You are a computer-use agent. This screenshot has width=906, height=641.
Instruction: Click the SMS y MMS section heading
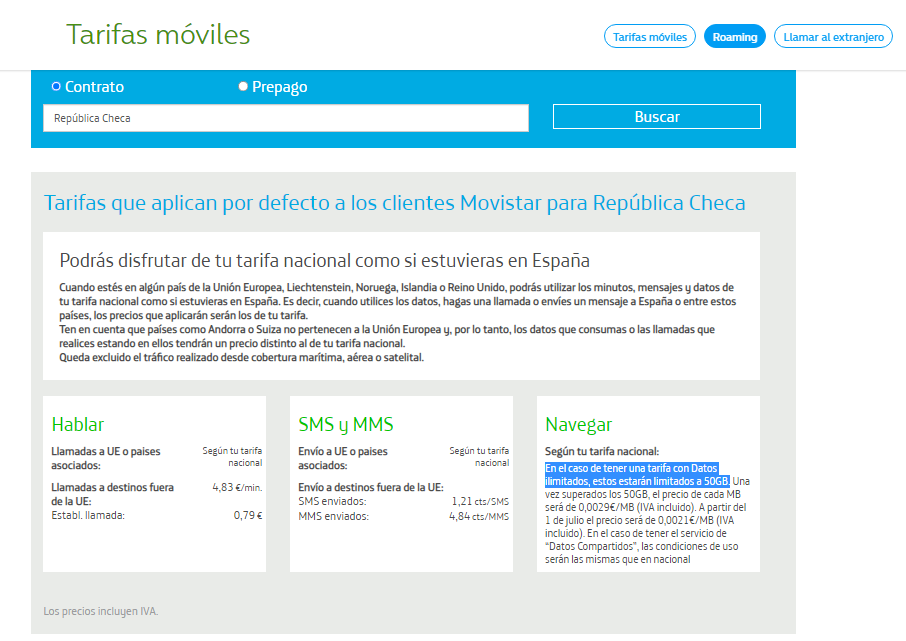pos(344,424)
